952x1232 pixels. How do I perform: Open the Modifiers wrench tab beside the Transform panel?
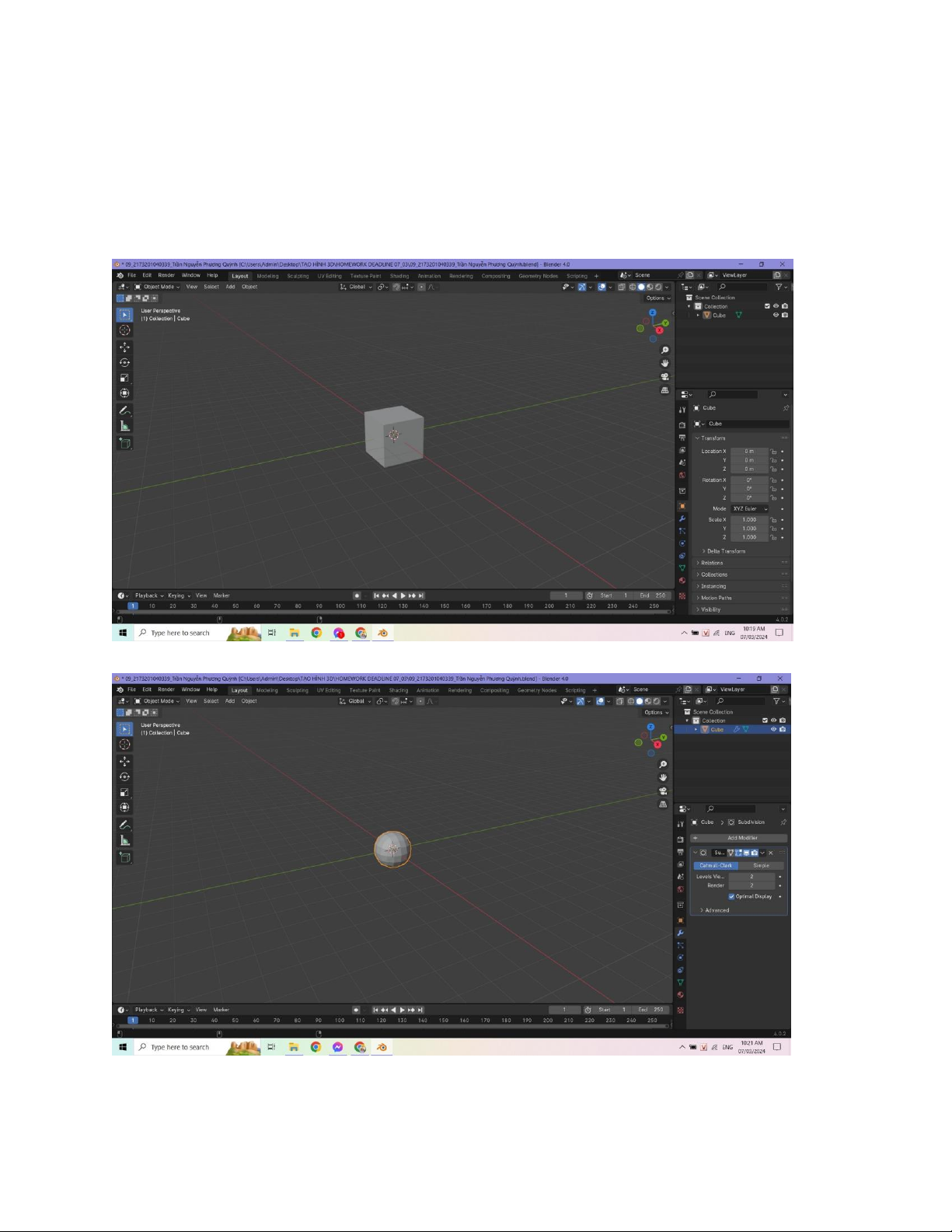point(682,518)
